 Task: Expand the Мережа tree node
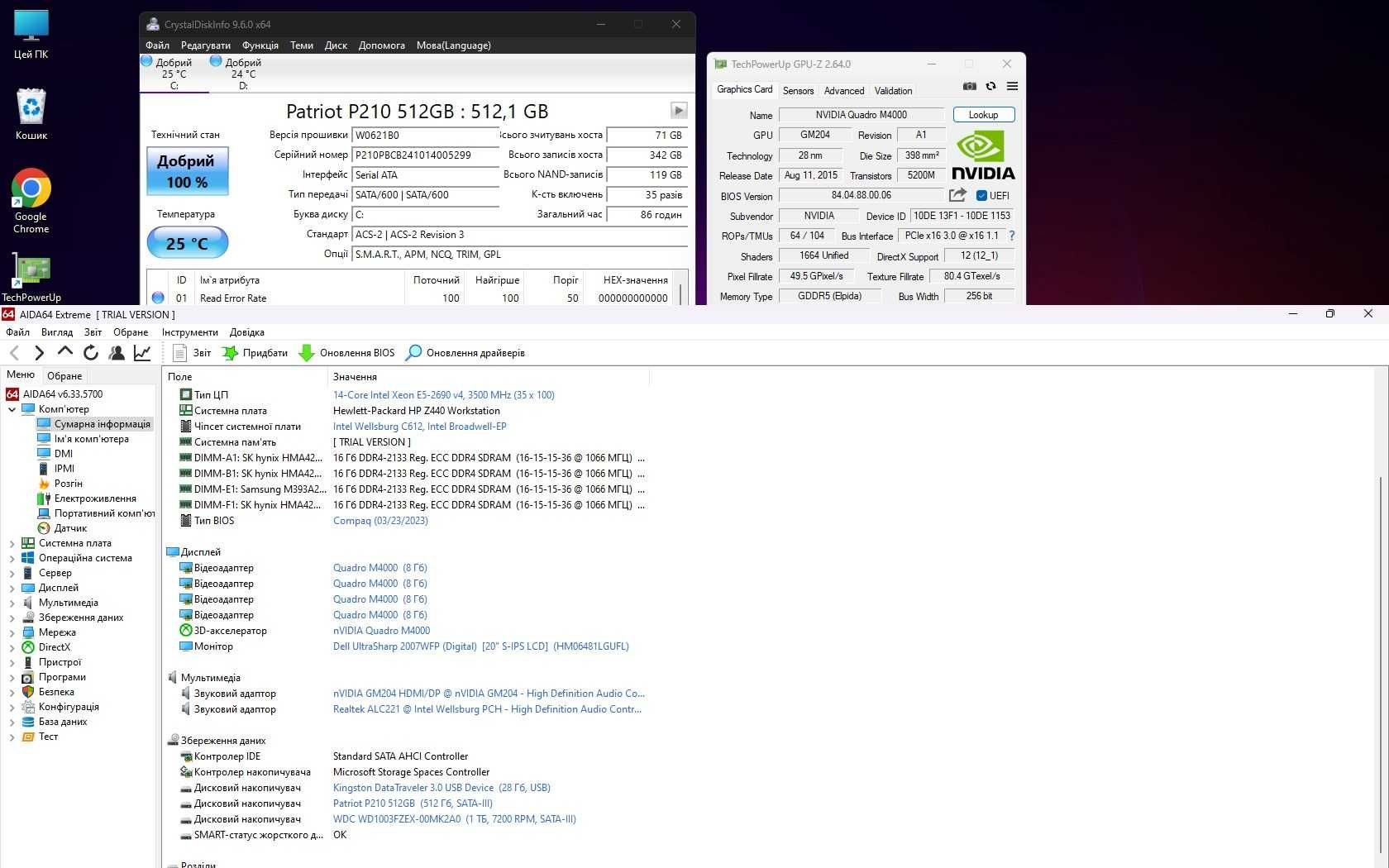(x=12, y=632)
